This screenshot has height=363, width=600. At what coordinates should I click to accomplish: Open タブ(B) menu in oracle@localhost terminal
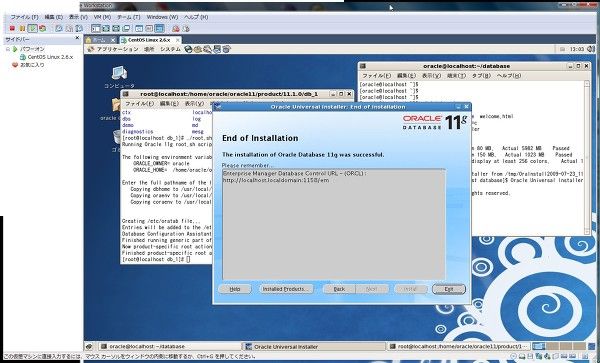pyautogui.click(x=481, y=76)
